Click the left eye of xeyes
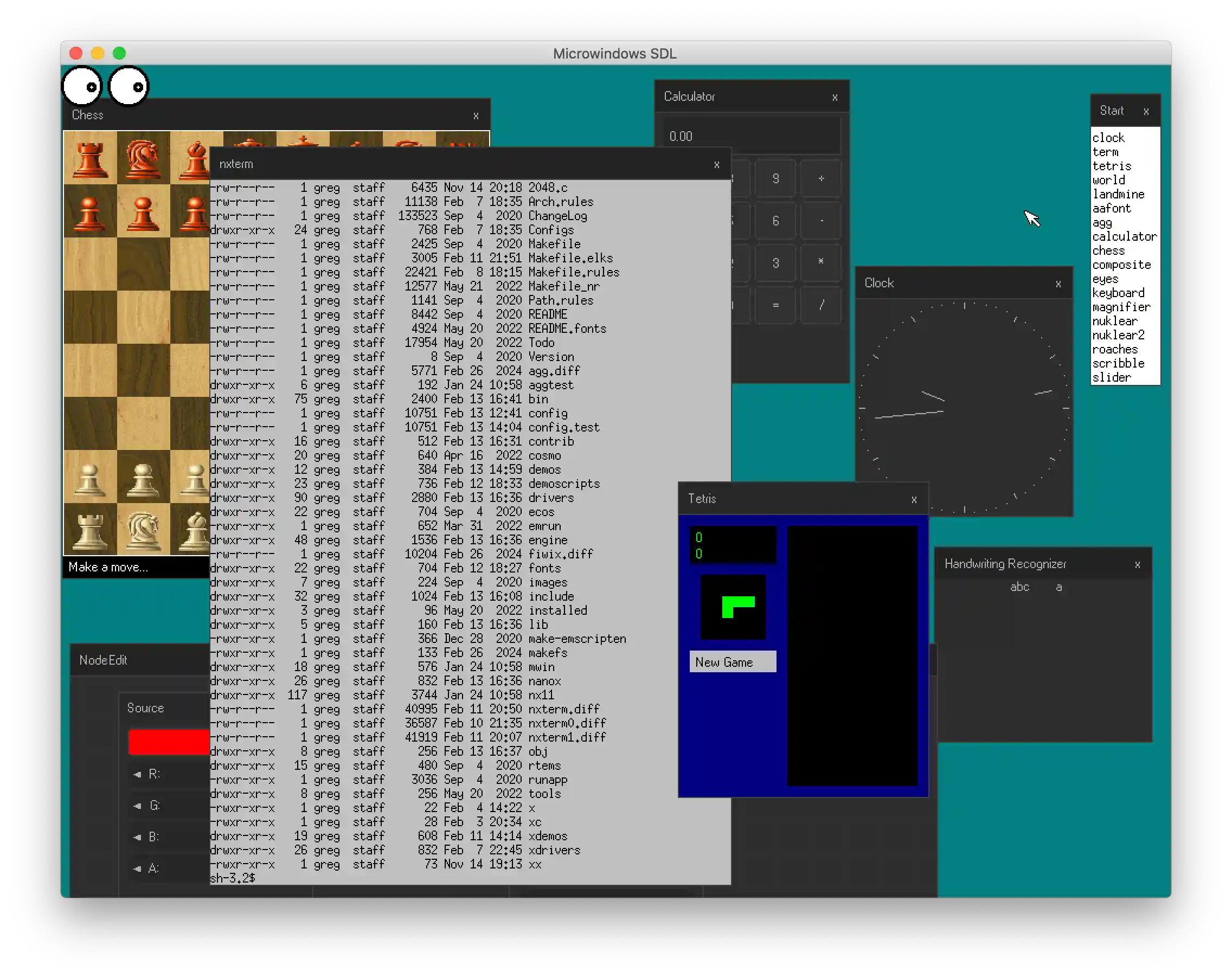This screenshot has height=978, width=1232. (x=82, y=86)
